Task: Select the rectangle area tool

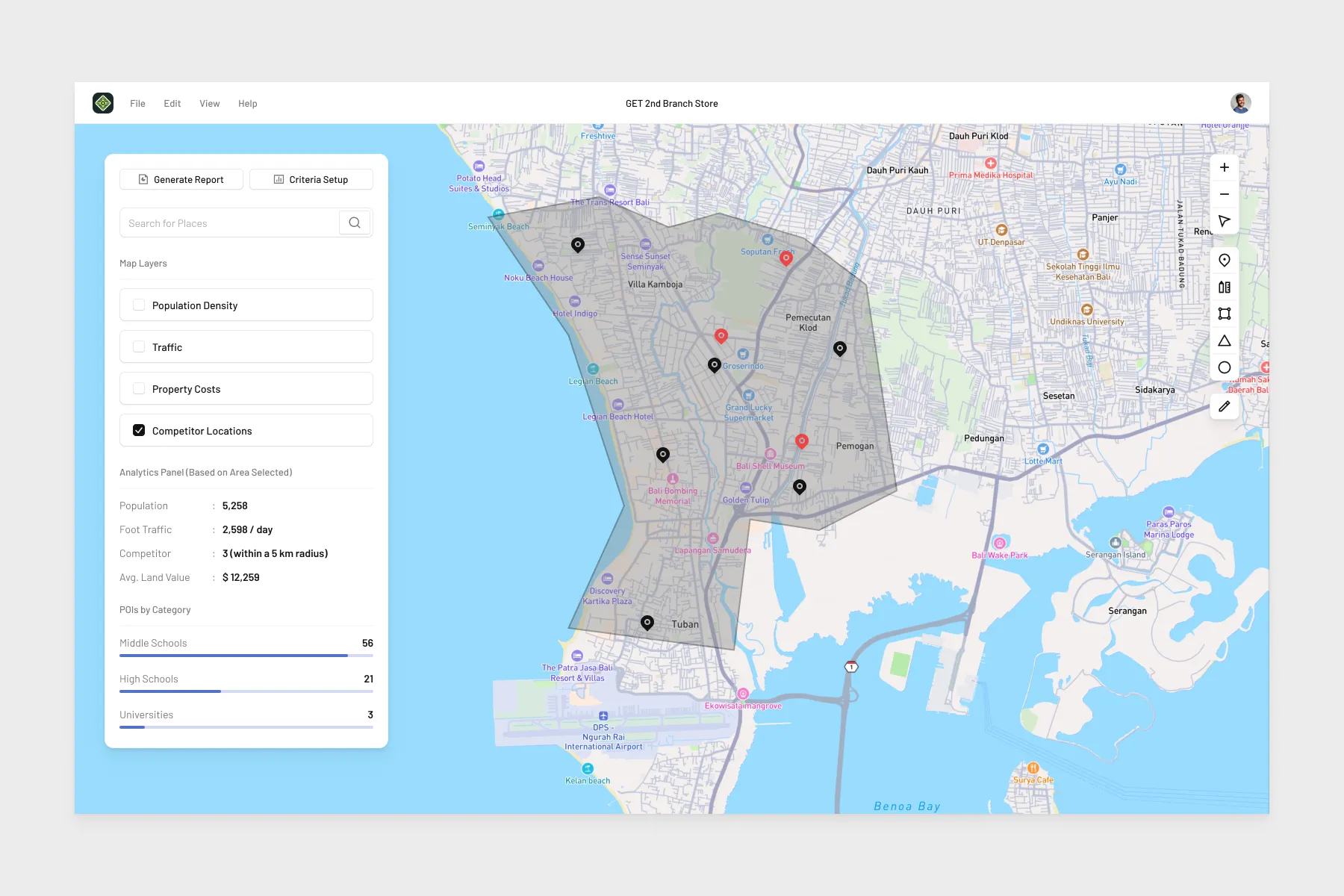Action: click(x=1225, y=314)
